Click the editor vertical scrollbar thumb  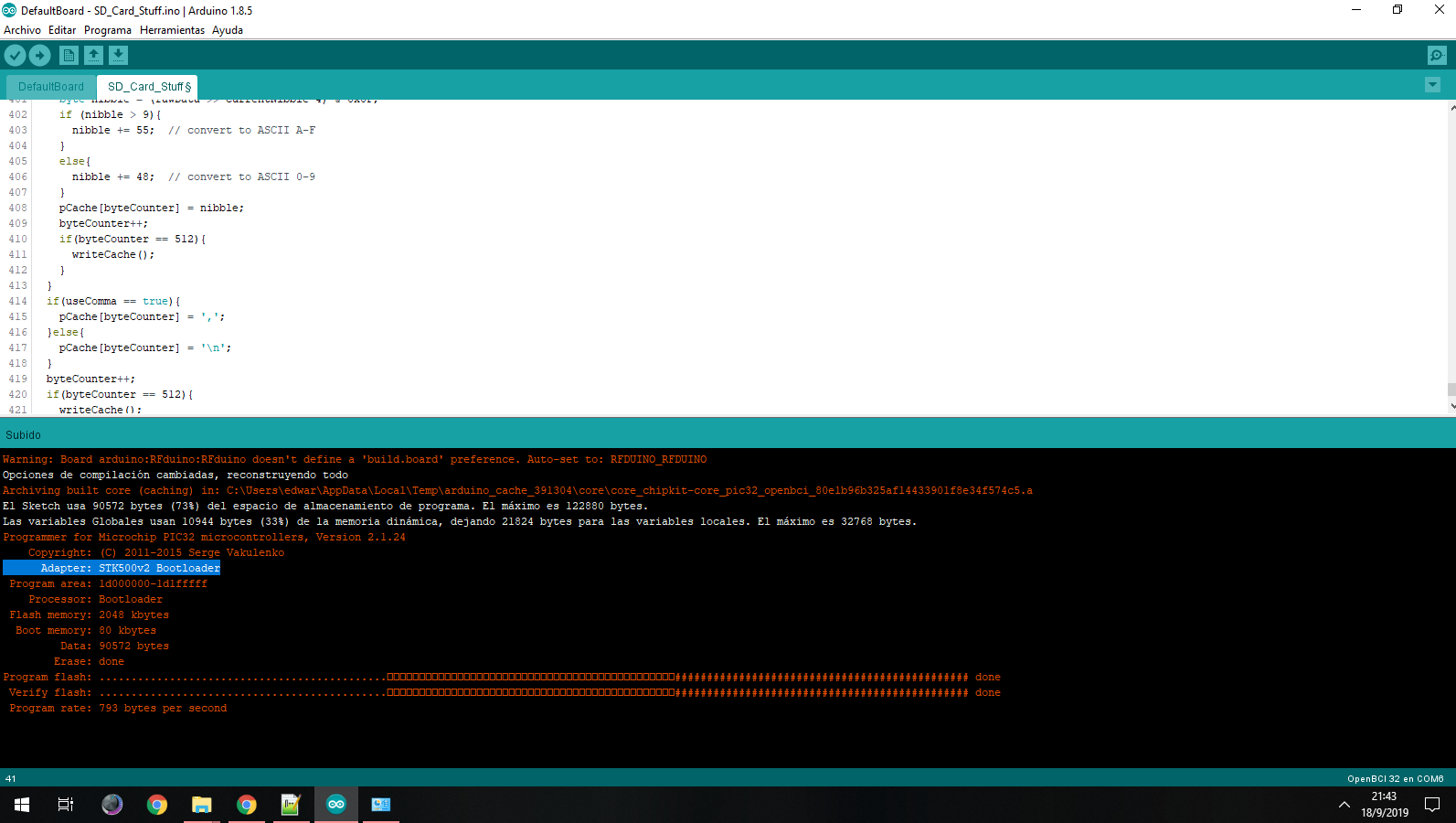pos(1451,390)
